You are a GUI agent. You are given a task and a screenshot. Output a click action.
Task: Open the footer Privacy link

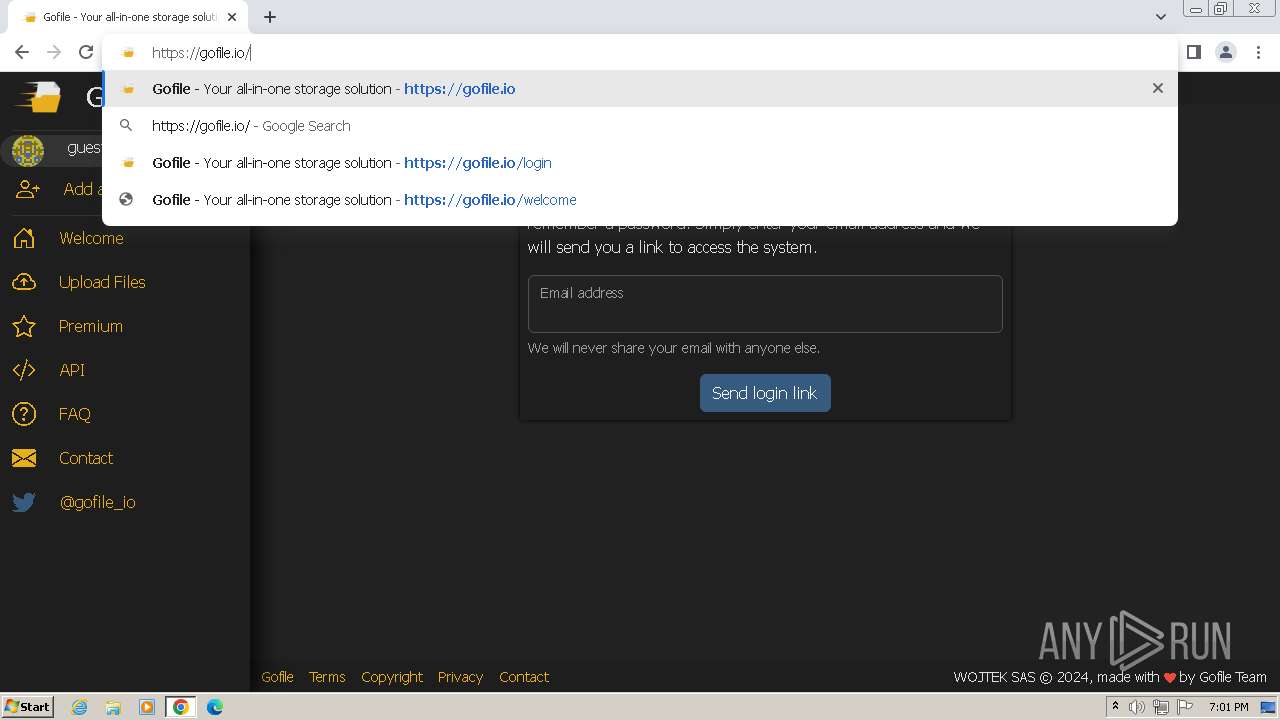[460, 677]
